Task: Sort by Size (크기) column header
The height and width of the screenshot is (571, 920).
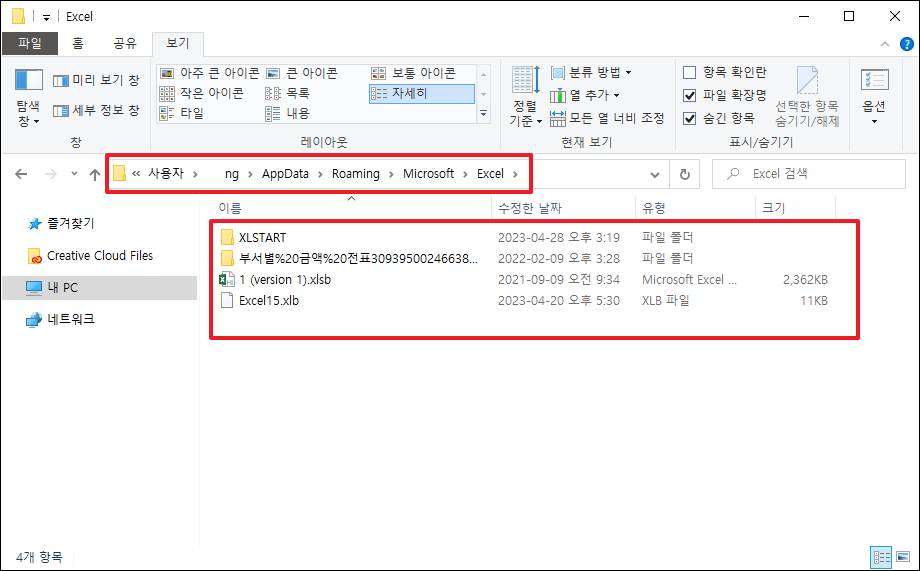Action: tap(795, 208)
